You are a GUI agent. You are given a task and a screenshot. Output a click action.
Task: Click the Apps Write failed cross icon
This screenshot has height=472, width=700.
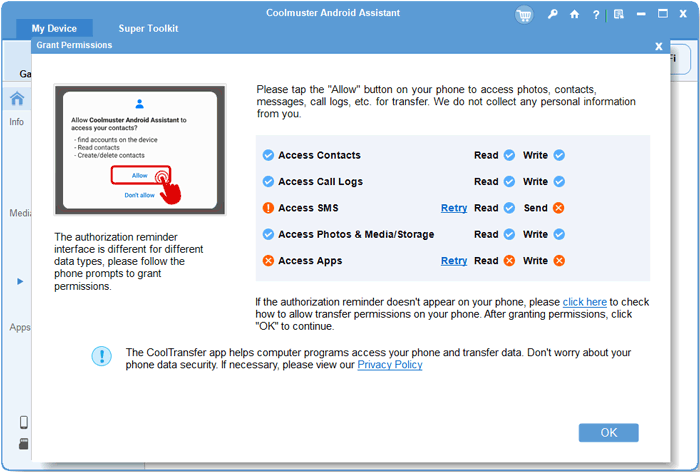click(x=559, y=261)
